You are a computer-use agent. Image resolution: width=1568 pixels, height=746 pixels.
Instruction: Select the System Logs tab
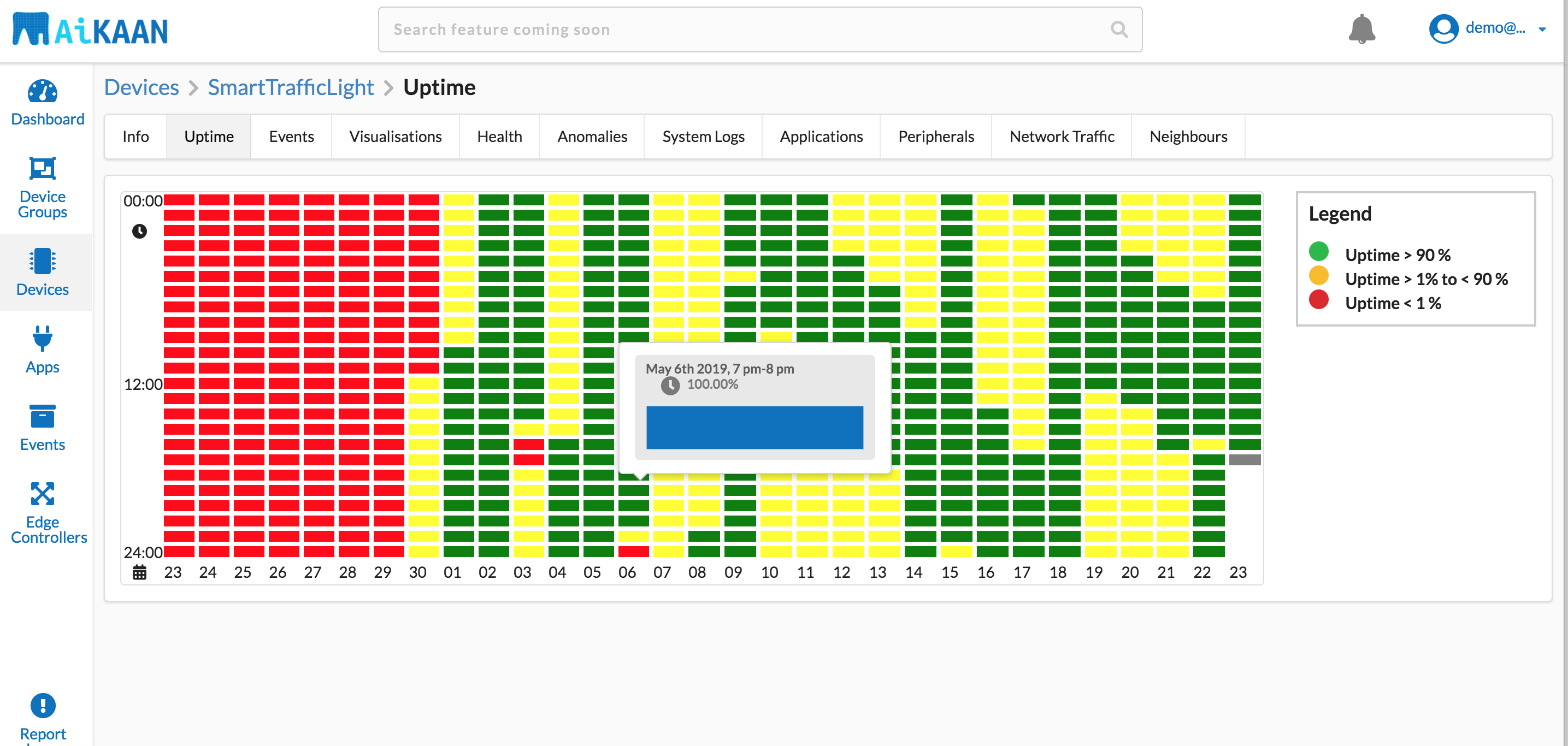pos(703,137)
